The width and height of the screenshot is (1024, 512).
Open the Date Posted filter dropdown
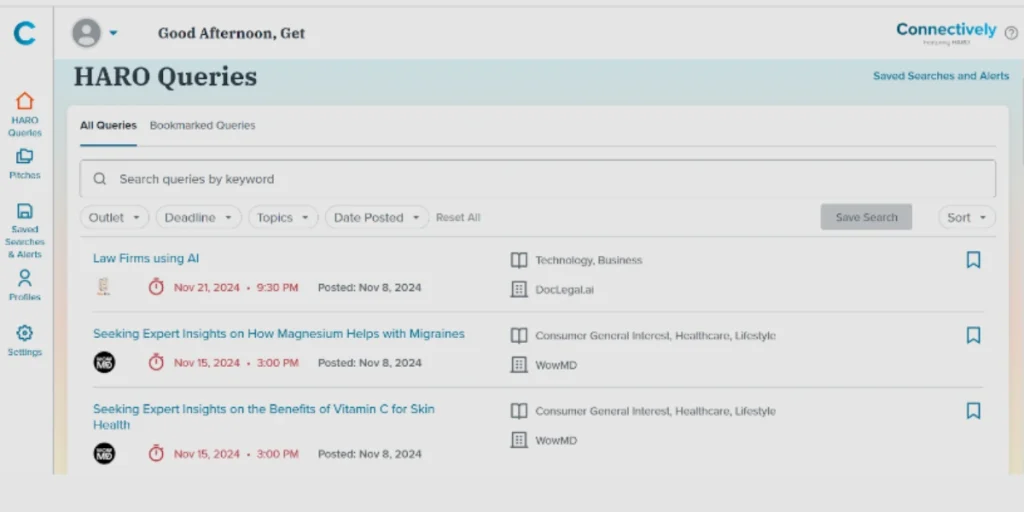[377, 217]
